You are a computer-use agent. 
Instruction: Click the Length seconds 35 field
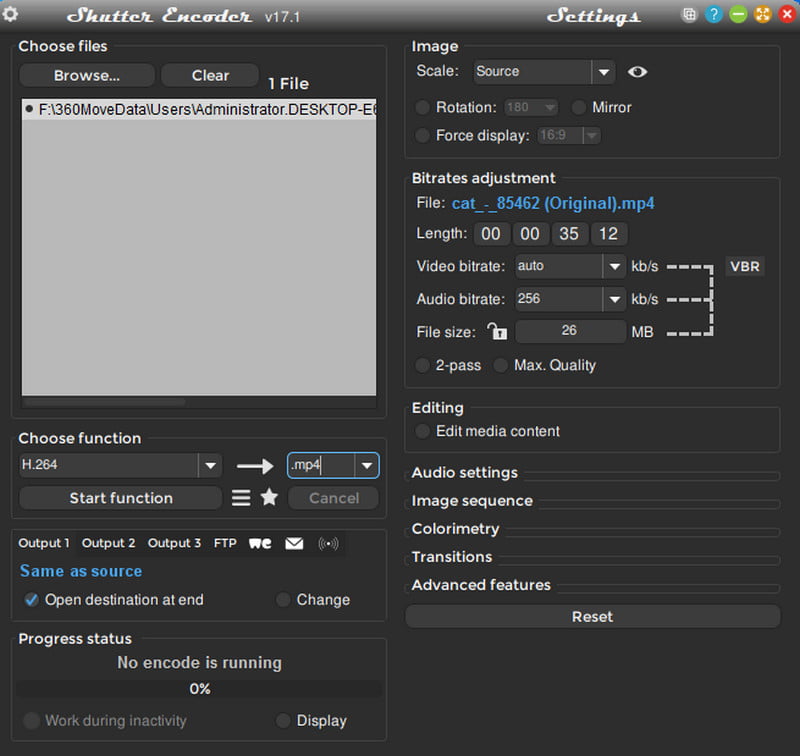(569, 234)
